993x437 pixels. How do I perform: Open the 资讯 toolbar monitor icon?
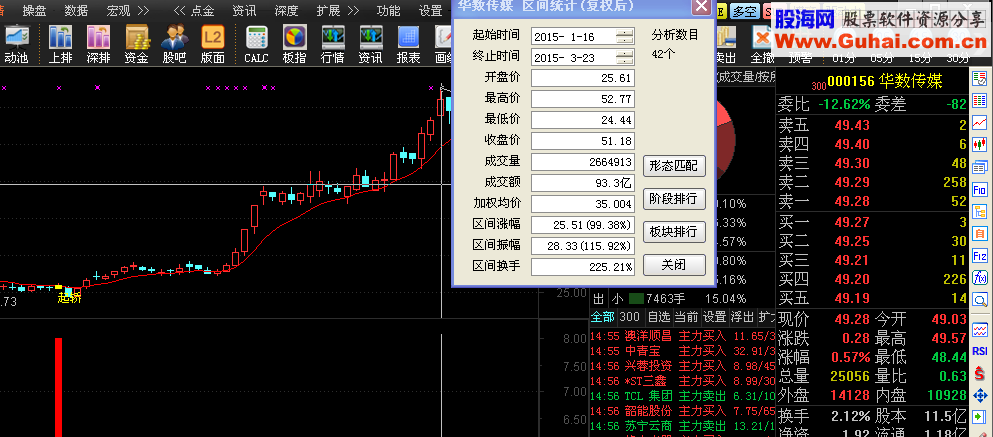(x=370, y=44)
